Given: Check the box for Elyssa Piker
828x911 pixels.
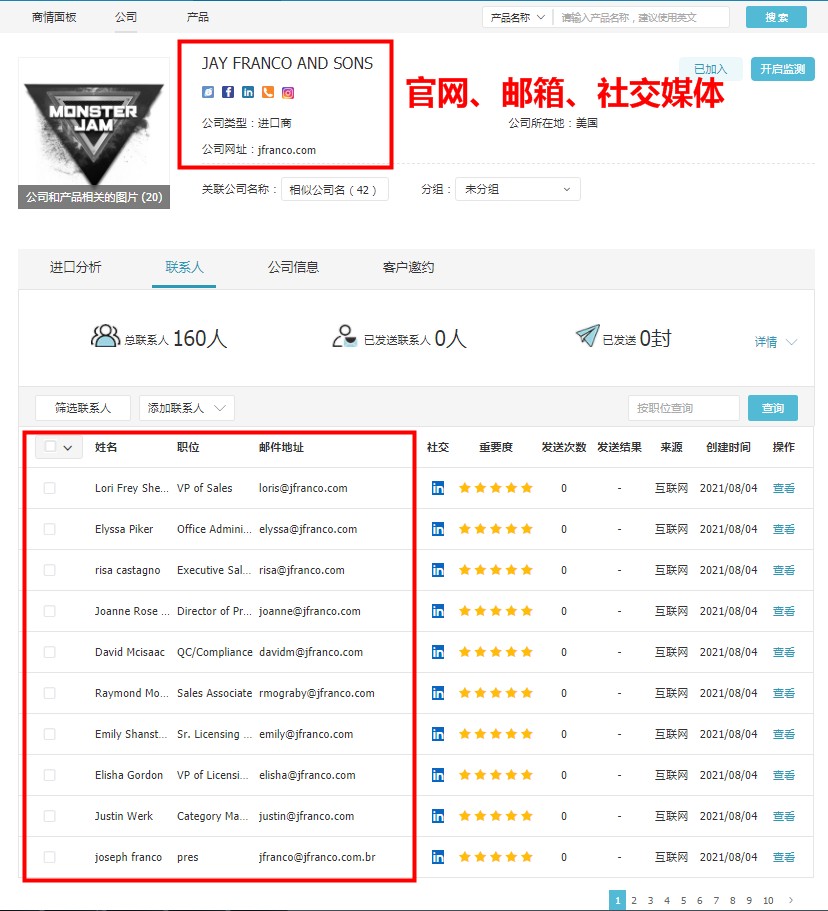Looking at the screenshot, I should tap(49, 529).
